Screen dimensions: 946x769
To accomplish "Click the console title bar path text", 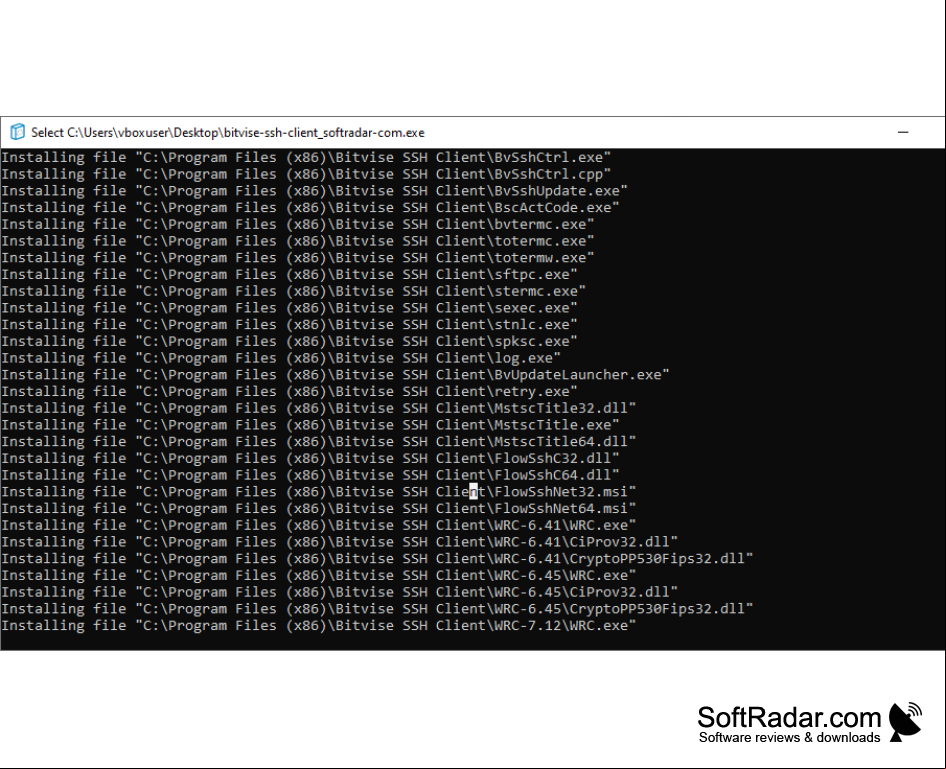I will [x=227, y=133].
